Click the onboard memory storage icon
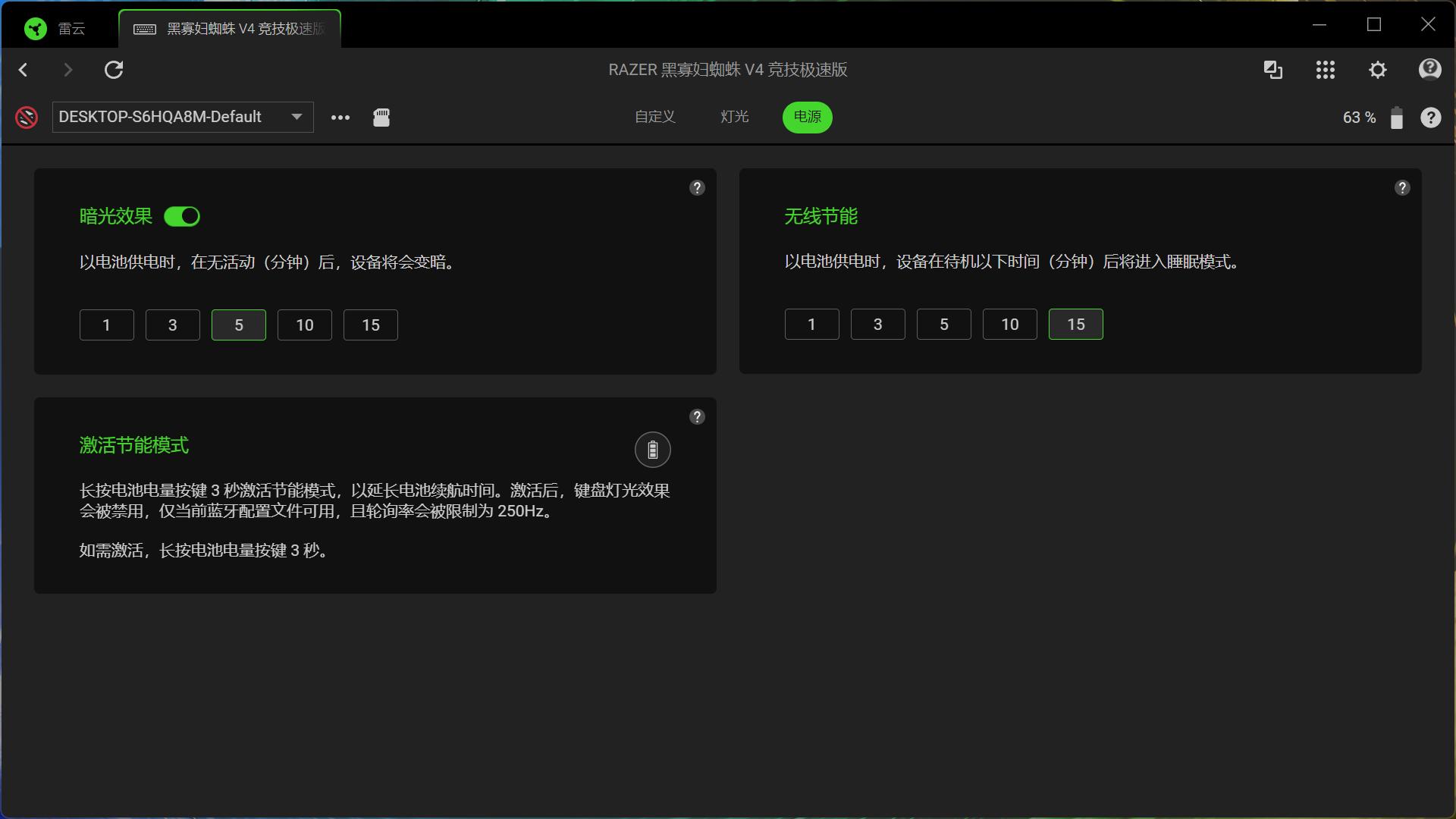 [381, 117]
